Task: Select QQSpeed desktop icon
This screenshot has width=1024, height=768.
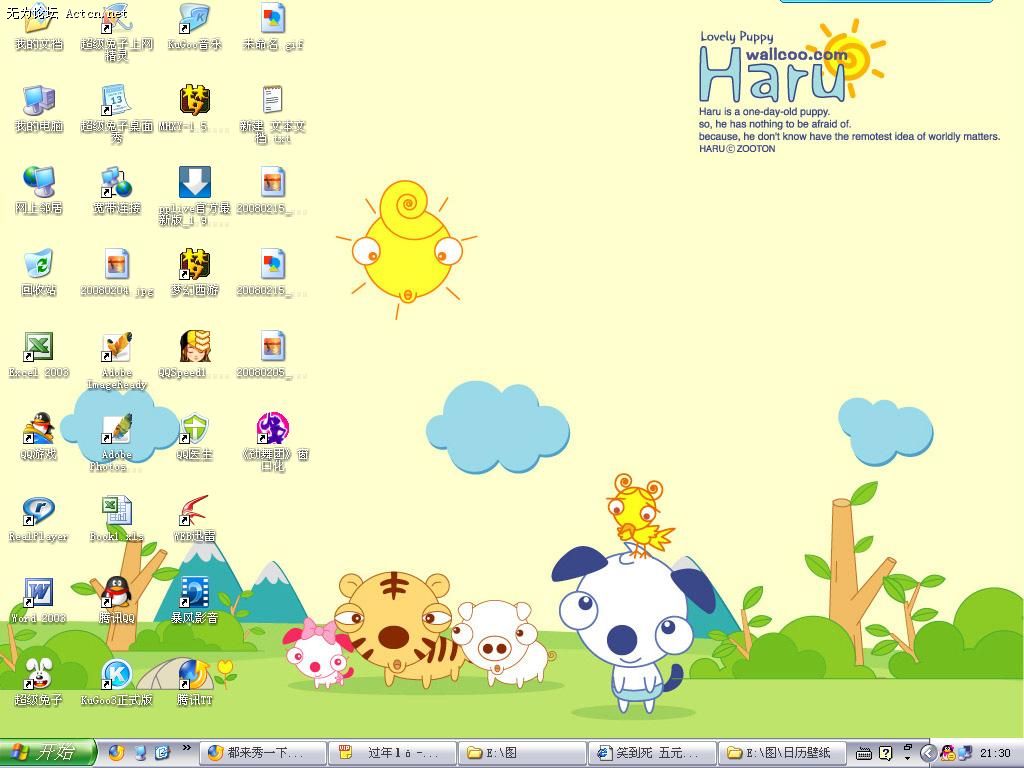Action: tap(195, 355)
